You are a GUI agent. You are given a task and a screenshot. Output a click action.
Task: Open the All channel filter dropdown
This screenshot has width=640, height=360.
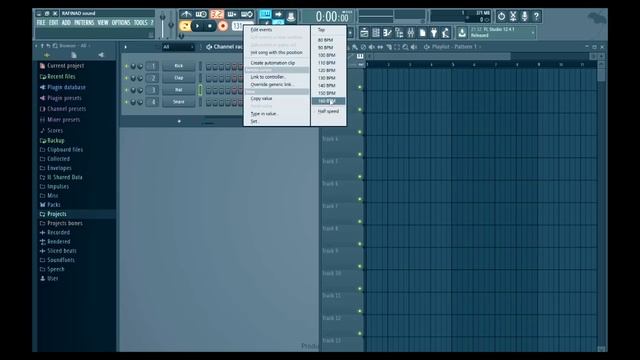pos(178,47)
